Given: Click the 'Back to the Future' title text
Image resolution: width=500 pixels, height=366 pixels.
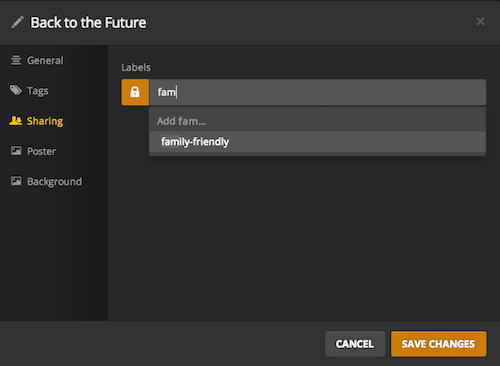Looking at the screenshot, I should pyautogui.click(x=88, y=23).
